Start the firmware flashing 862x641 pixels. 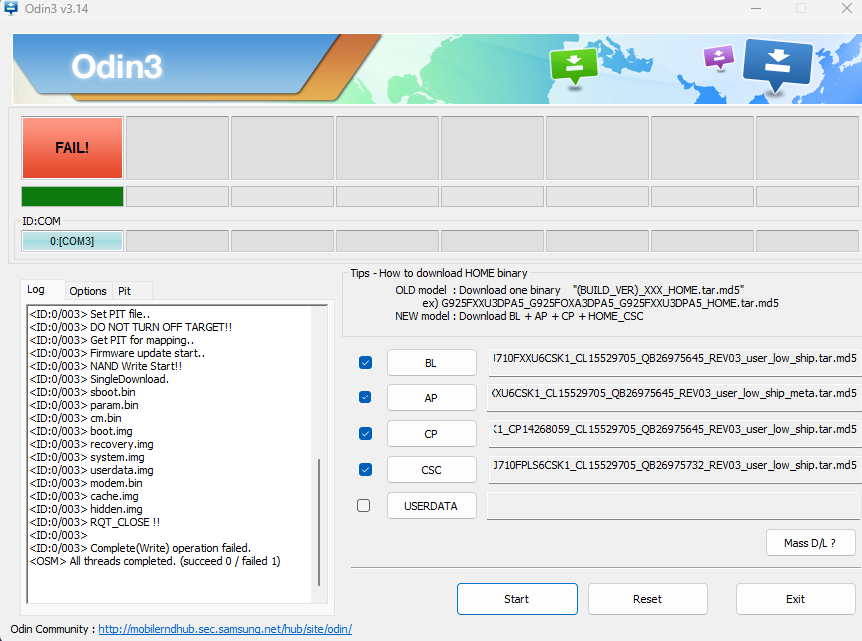[517, 599]
